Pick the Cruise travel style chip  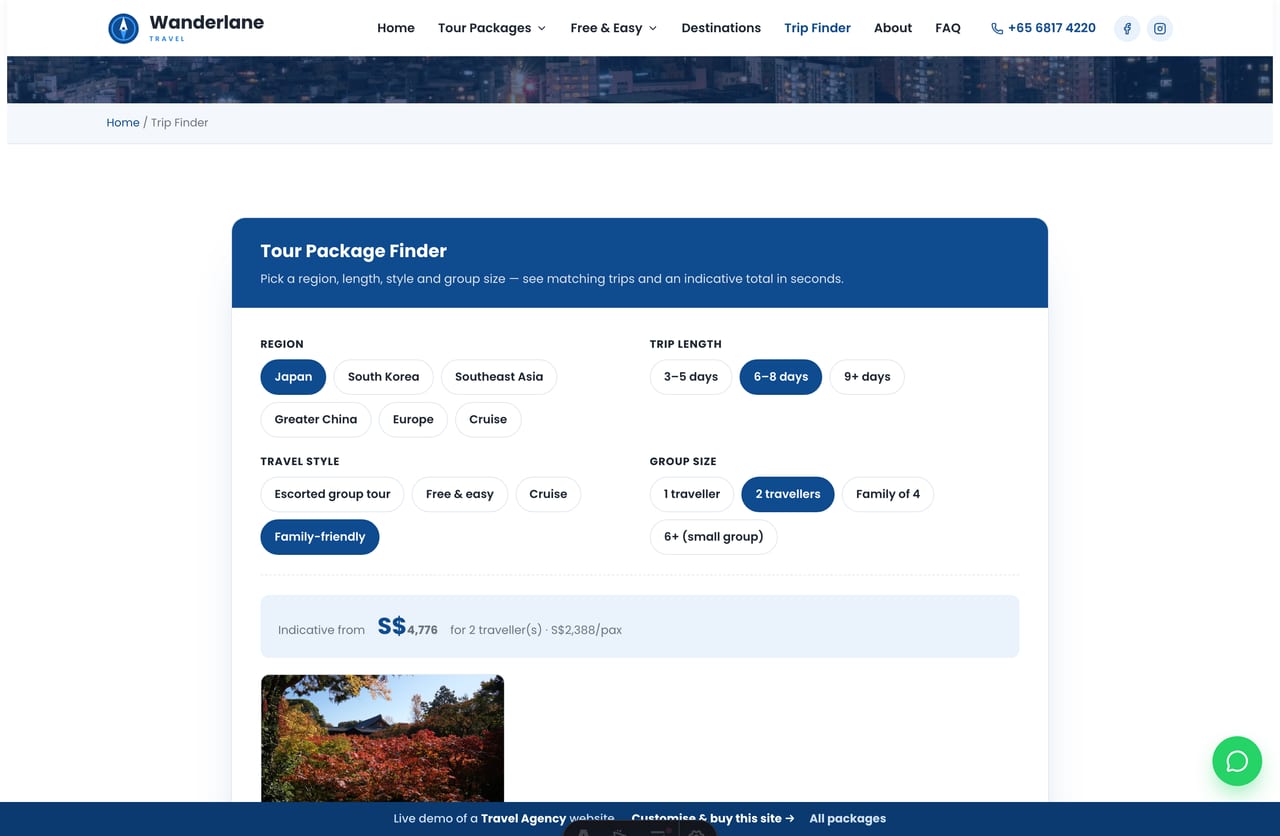pyautogui.click(x=548, y=494)
